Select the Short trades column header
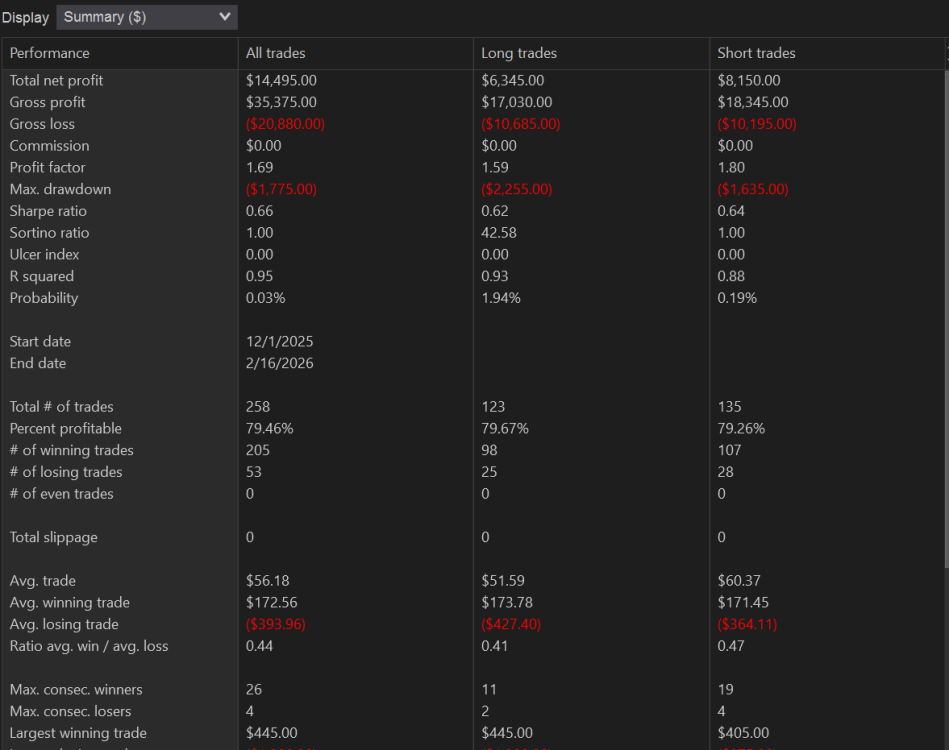This screenshot has width=949, height=750. point(756,53)
